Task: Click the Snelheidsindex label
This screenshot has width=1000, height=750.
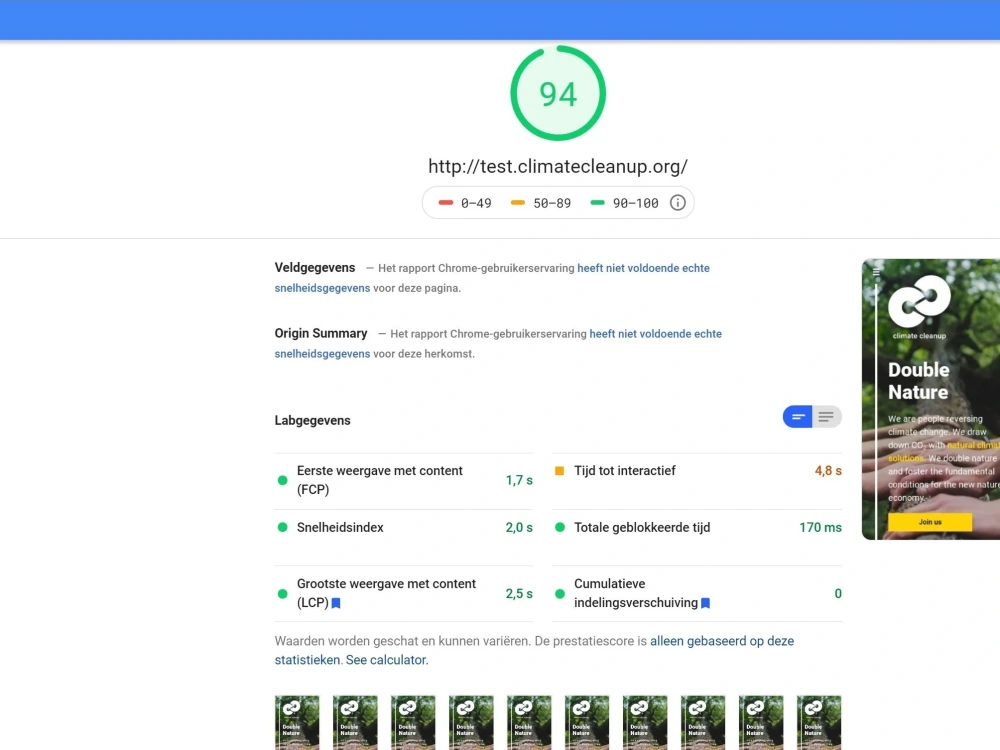Action: (340, 527)
